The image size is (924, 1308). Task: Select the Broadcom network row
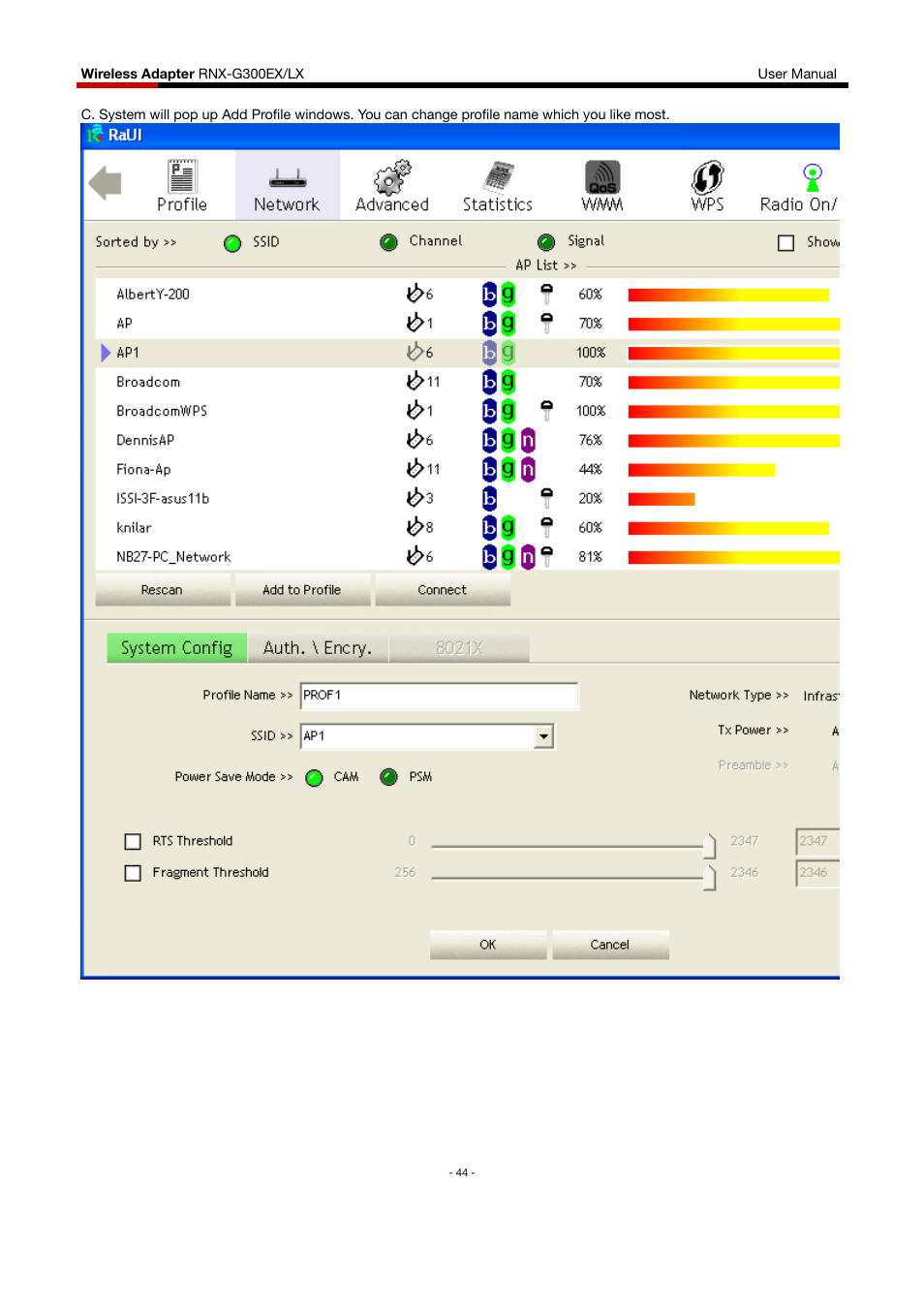click(x=468, y=382)
